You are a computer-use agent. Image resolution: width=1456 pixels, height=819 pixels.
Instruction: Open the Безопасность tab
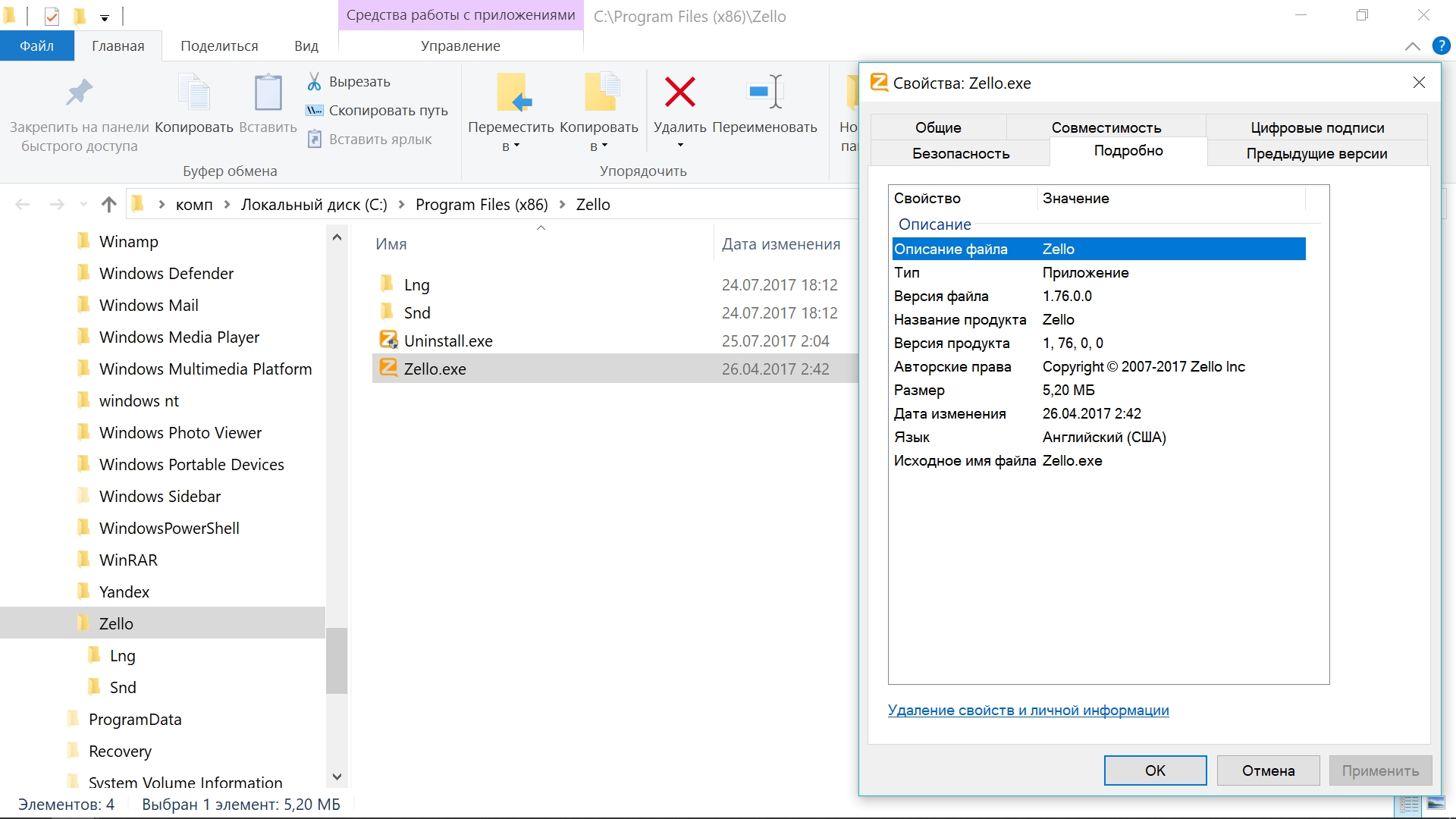[x=961, y=153]
